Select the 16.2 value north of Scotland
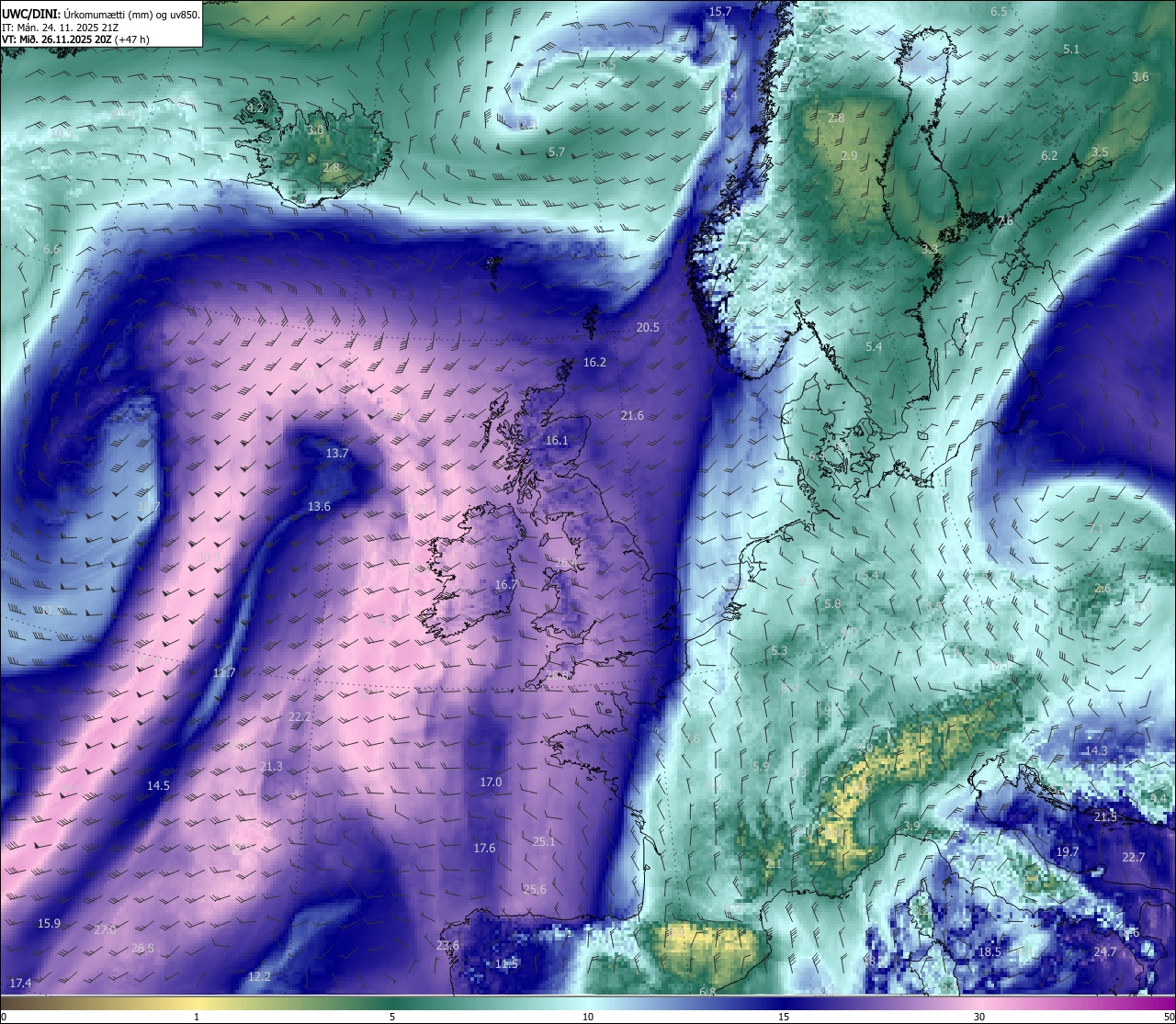The image size is (1176, 1024). point(594,363)
